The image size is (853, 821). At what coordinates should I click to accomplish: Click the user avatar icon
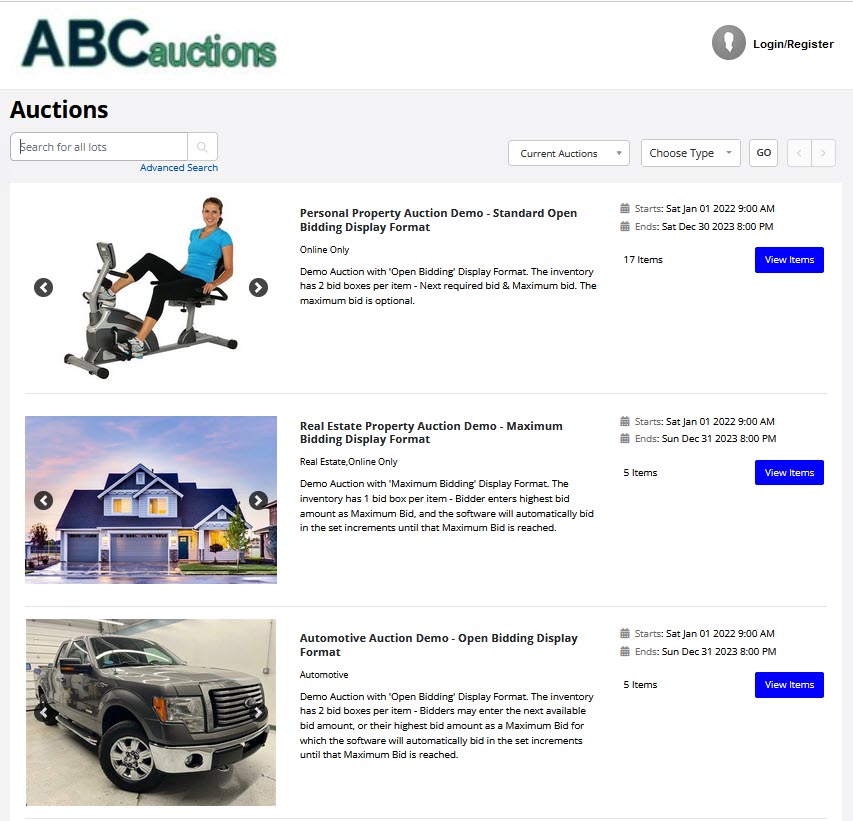[x=728, y=42]
